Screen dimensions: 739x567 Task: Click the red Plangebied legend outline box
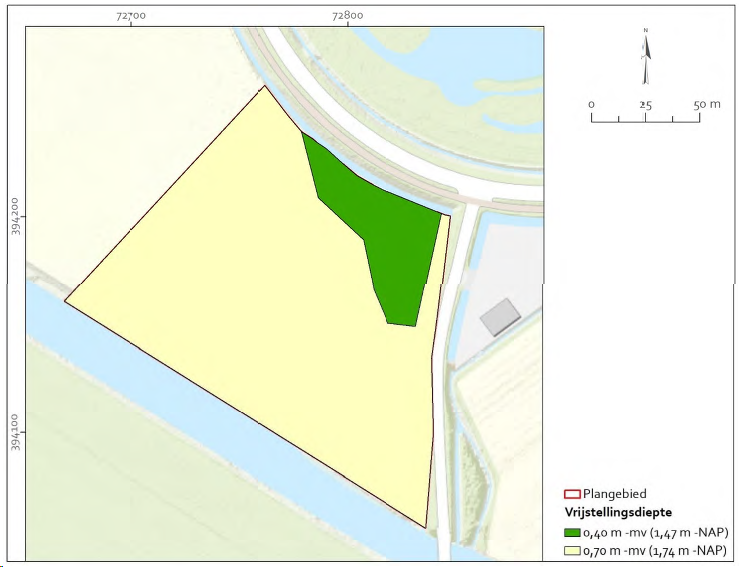click(572, 494)
